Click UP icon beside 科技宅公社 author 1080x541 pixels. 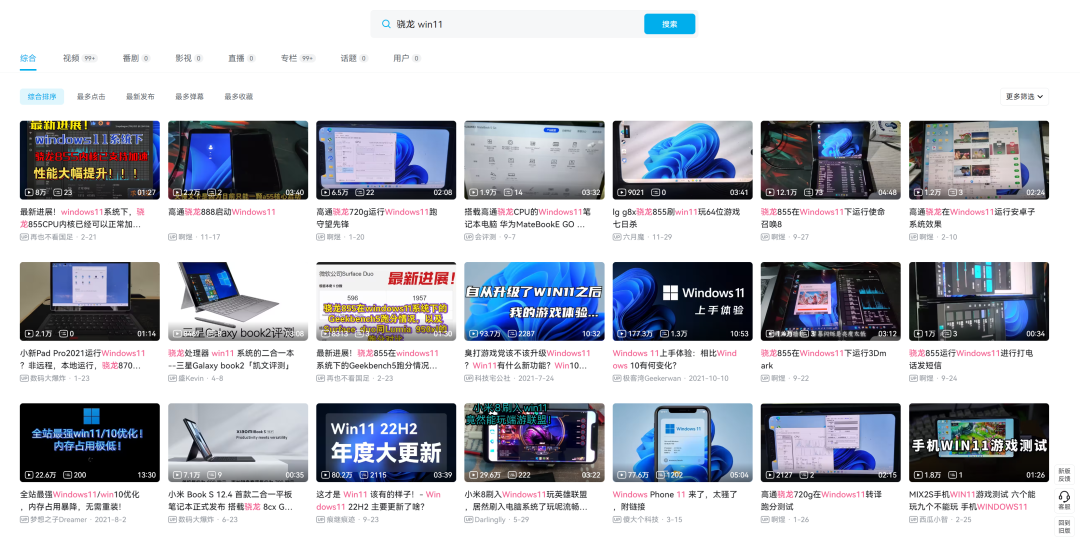[x=468, y=378]
